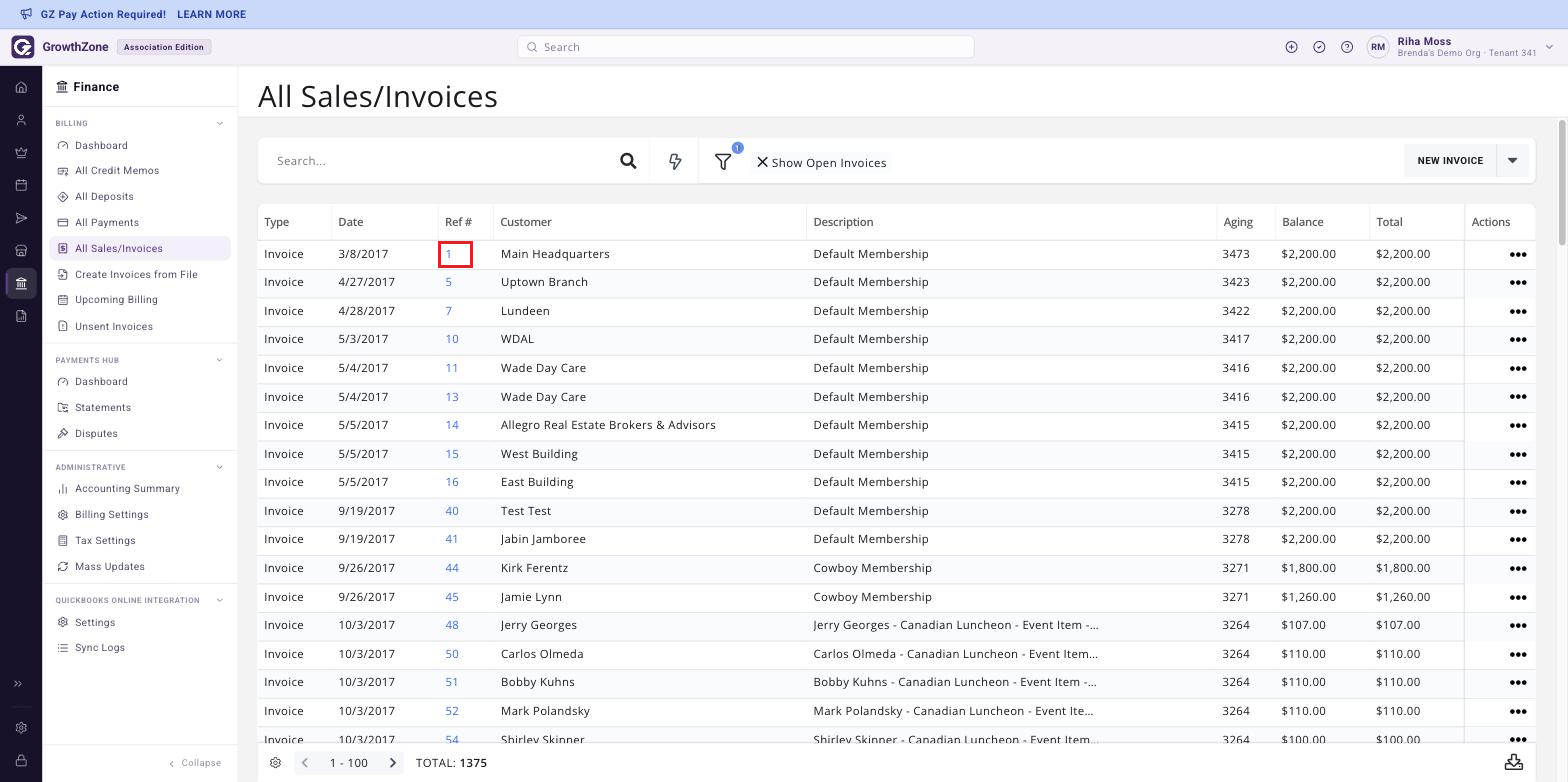1568x782 pixels.
Task: Click the global Search field in header
Action: click(746, 47)
